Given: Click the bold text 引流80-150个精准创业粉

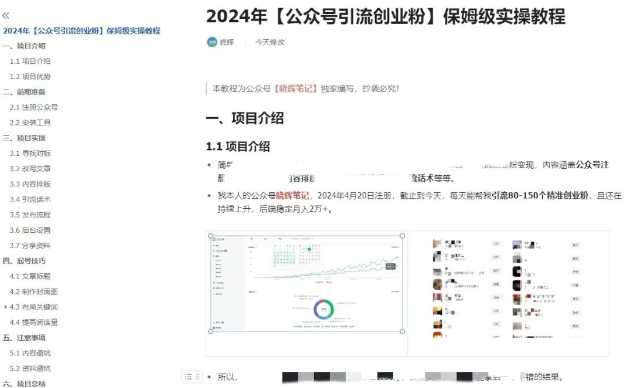Looking at the screenshot, I should click(x=540, y=195).
